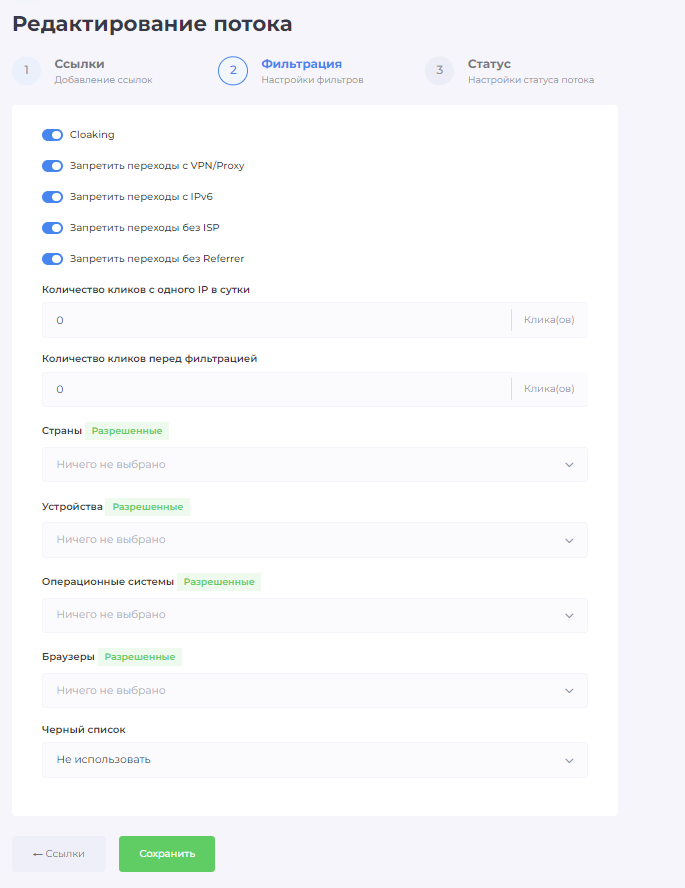Open the Браузеры selection dropdown
685x888 pixels.
315,690
